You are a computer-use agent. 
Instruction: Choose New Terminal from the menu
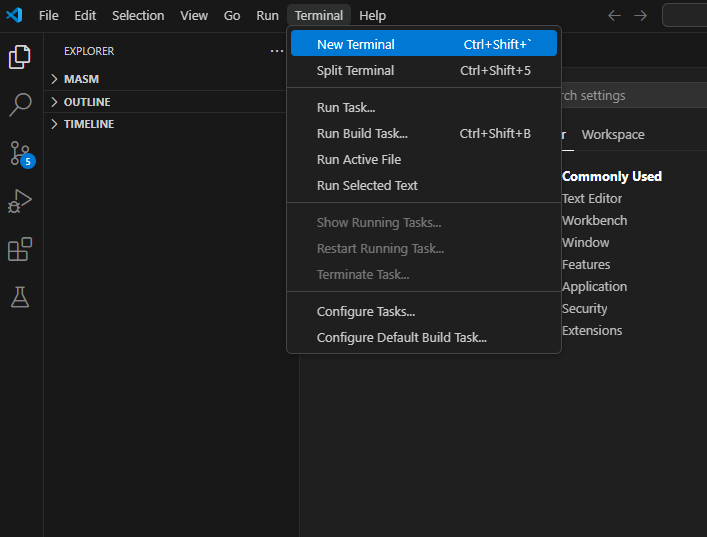pos(424,44)
